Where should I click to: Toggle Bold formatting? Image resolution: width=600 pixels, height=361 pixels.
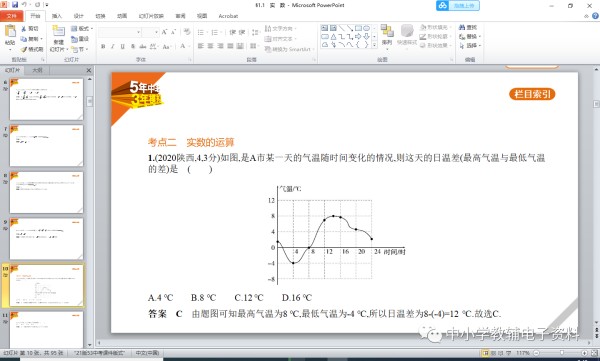pyautogui.click(x=103, y=46)
